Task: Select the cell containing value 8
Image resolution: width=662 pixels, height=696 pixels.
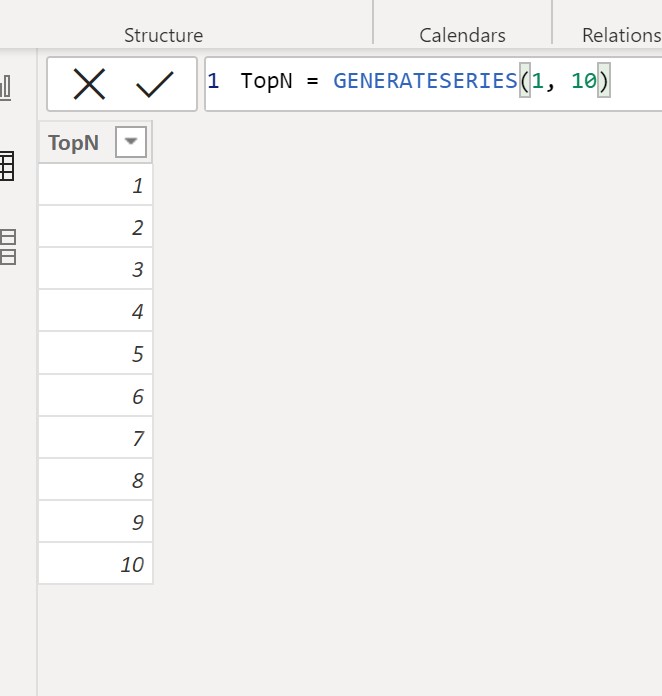Action: [x=95, y=479]
